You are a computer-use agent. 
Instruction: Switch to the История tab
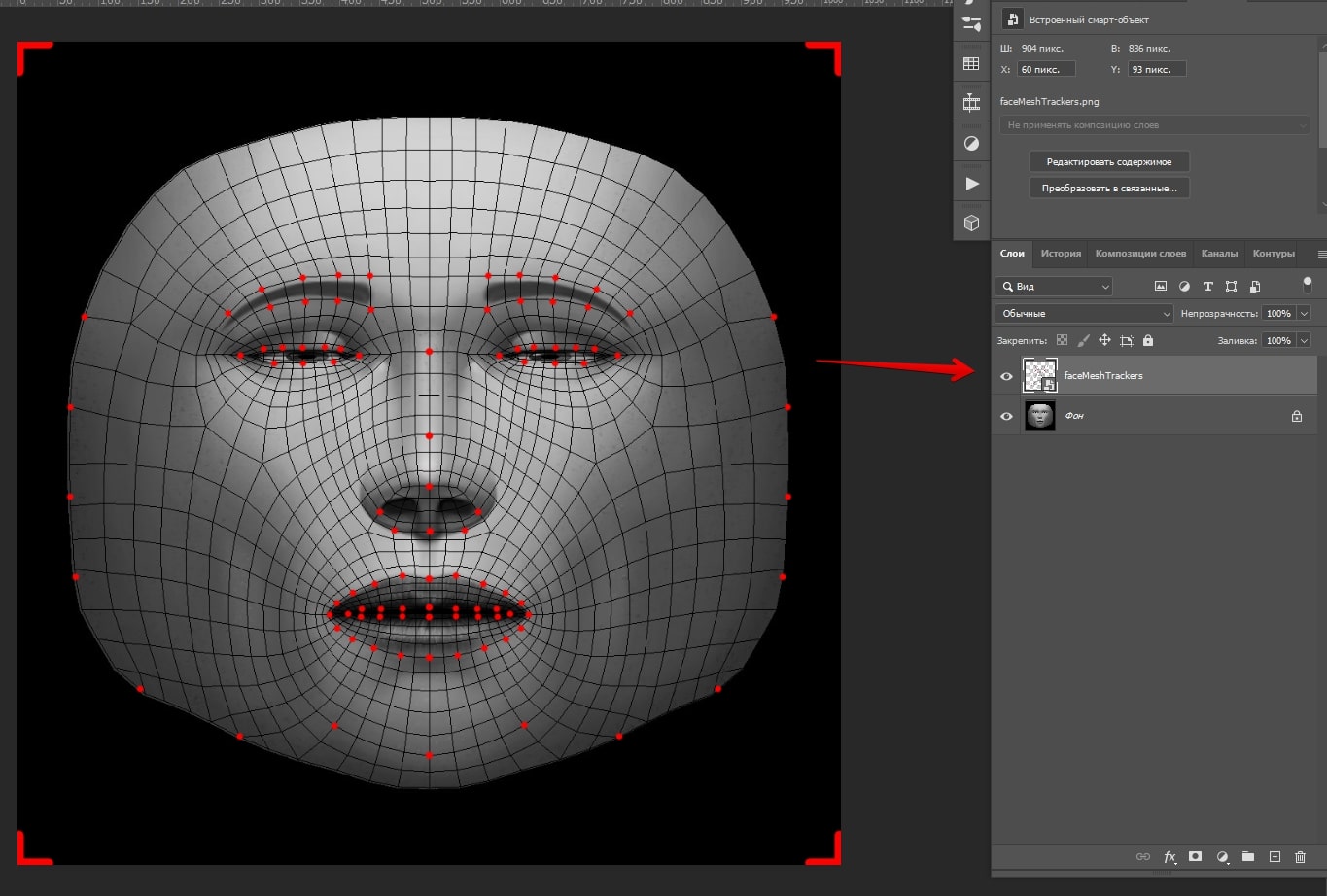[1061, 254]
